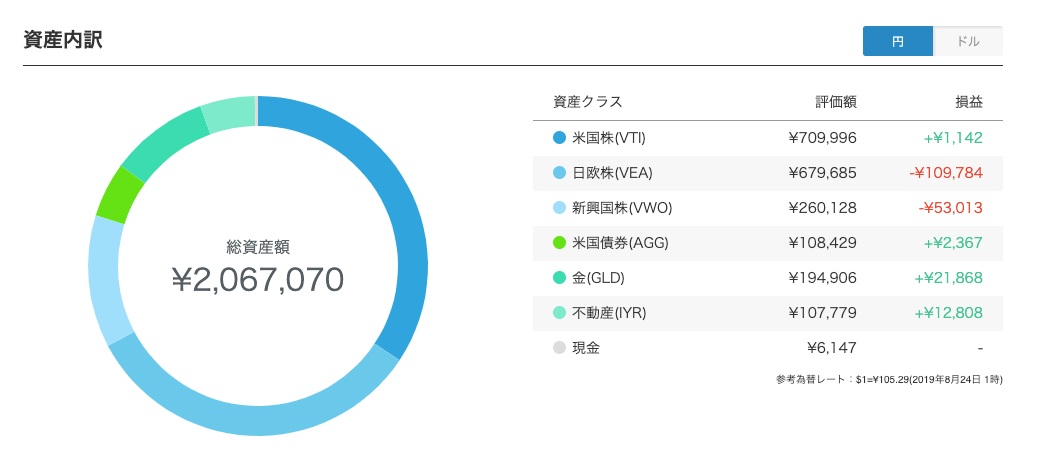Switch currency display to ドル (dollar)
Screen dimensions: 1054x465
click(967, 41)
